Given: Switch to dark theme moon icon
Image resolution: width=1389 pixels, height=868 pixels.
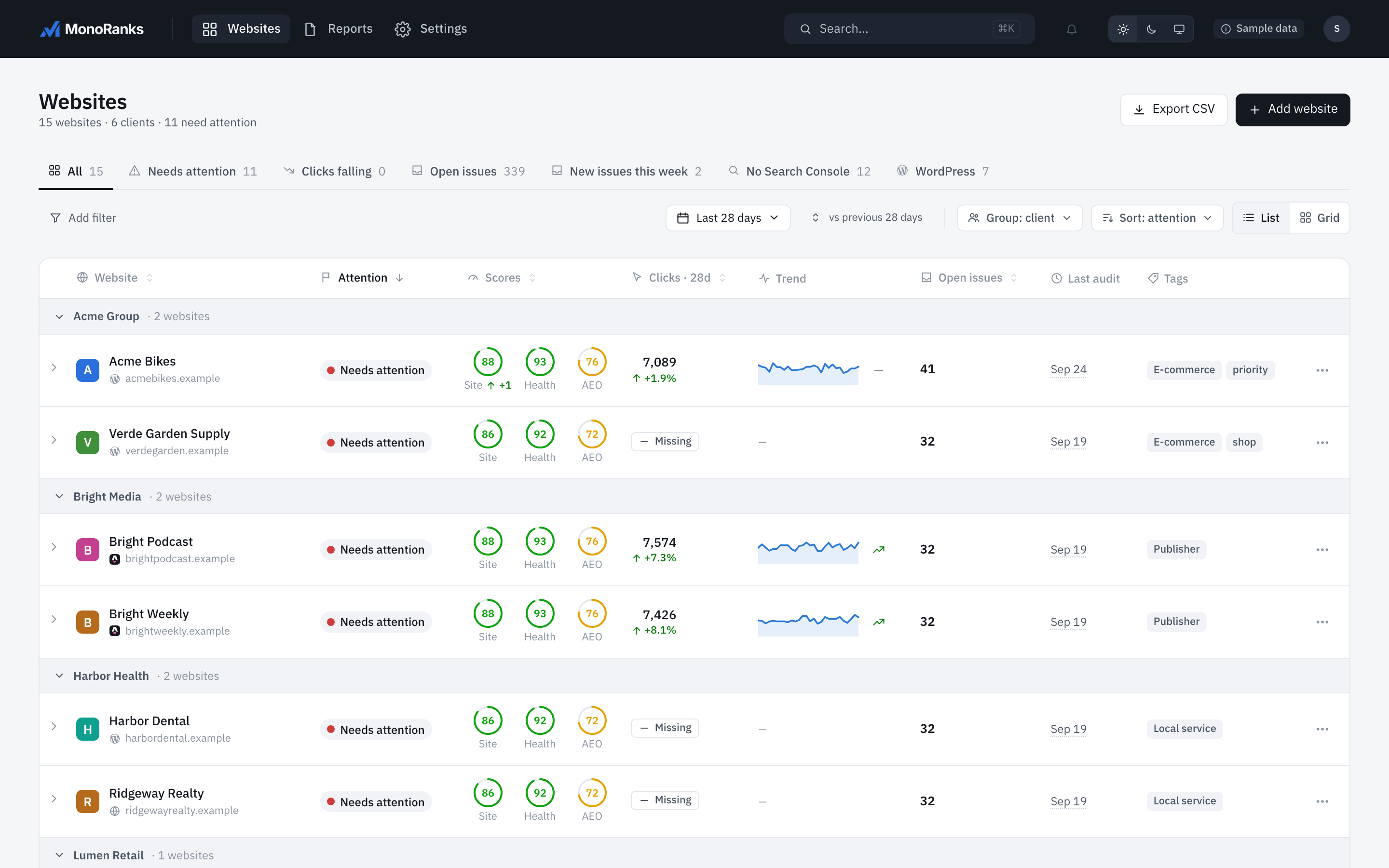Looking at the screenshot, I should point(1151,29).
